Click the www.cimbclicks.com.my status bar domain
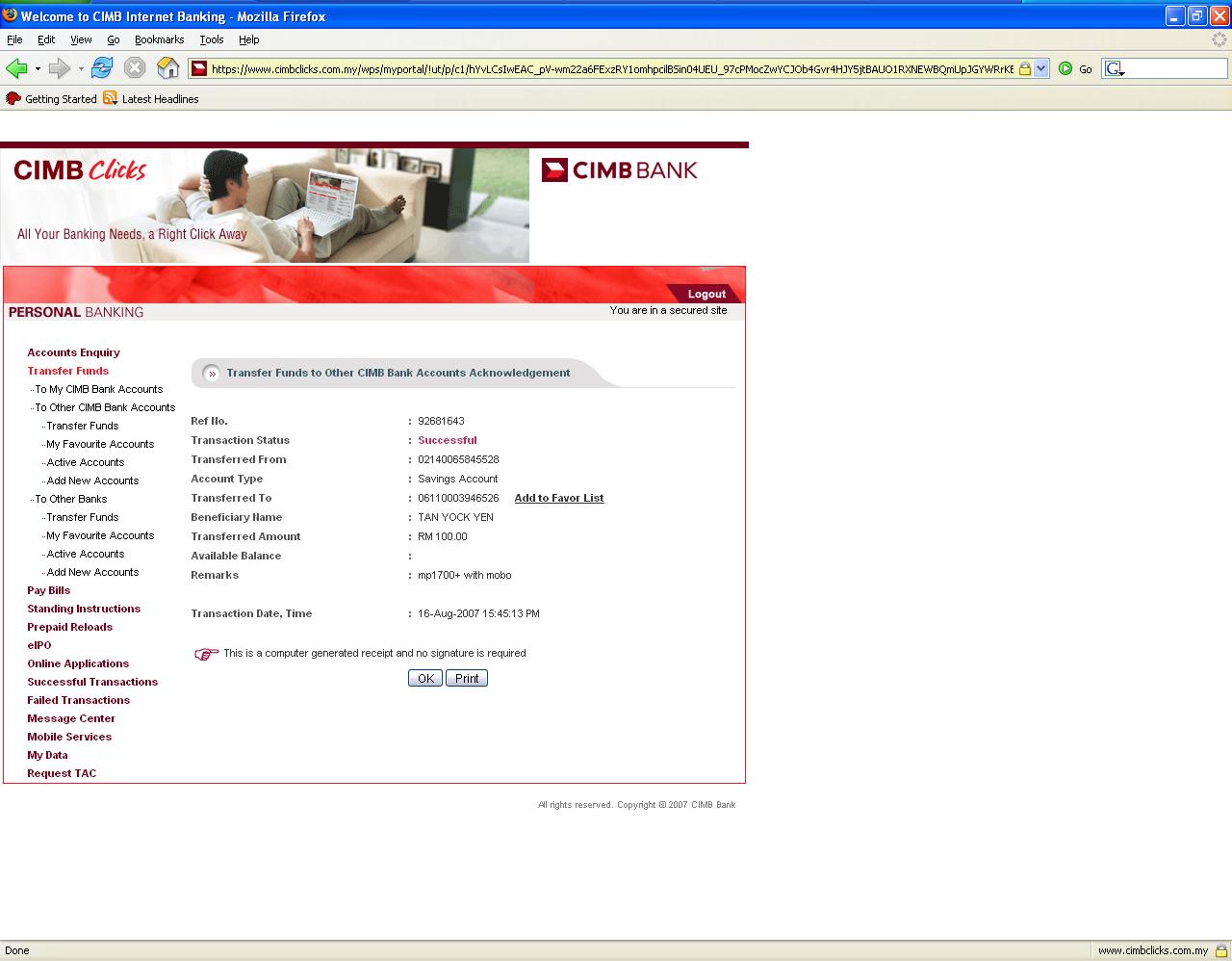Image resolution: width=1232 pixels, height=961 pixels. point(1153,950)
